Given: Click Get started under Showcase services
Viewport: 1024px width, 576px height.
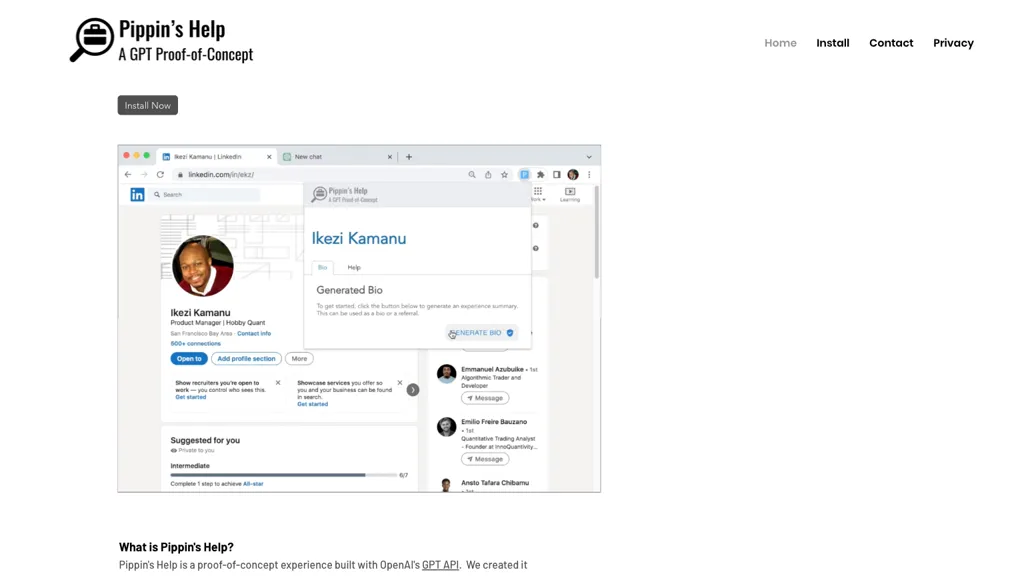Looking at the screenshot, I should coord(313,404).
